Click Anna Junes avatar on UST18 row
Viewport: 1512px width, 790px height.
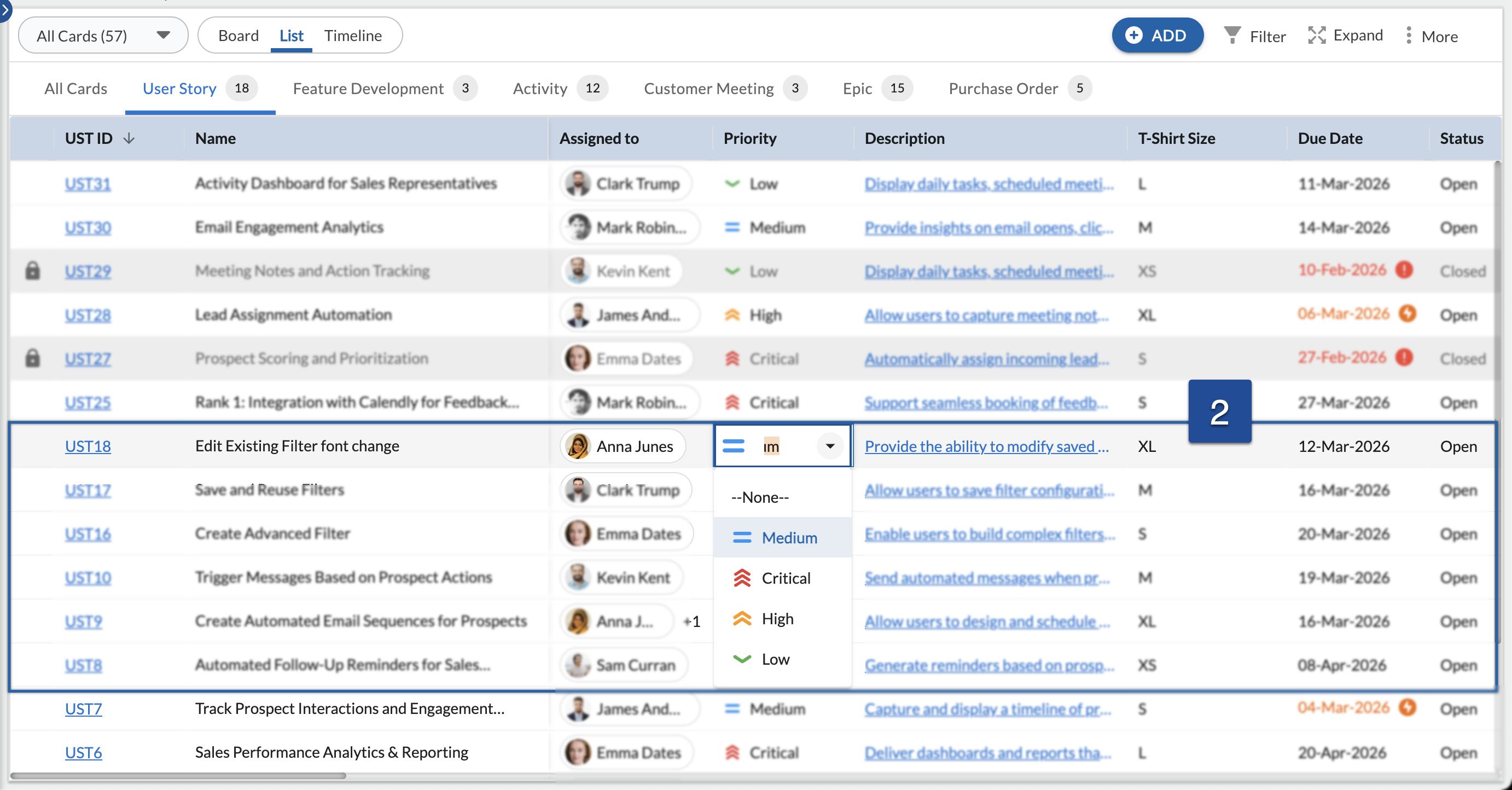(578, 446)
